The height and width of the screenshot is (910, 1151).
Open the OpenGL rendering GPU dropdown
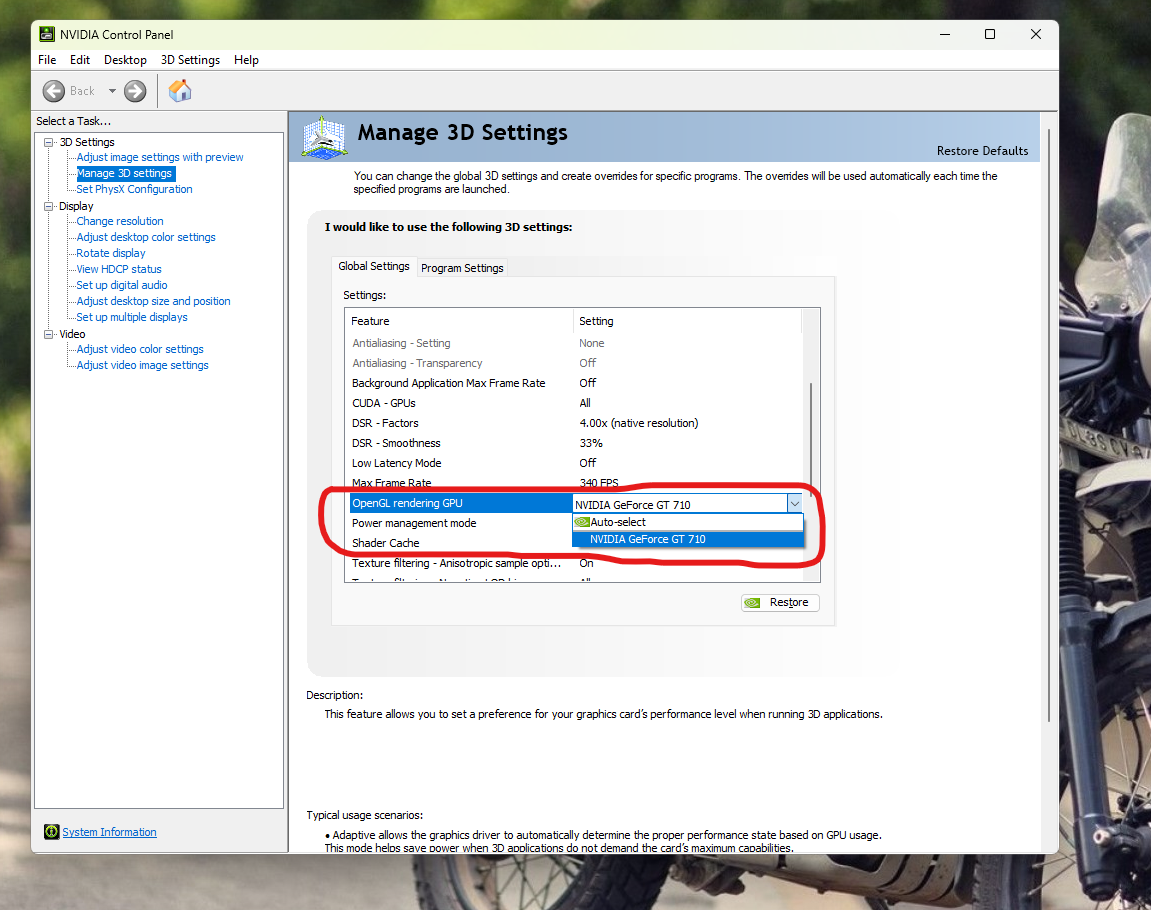coord(794,503)
